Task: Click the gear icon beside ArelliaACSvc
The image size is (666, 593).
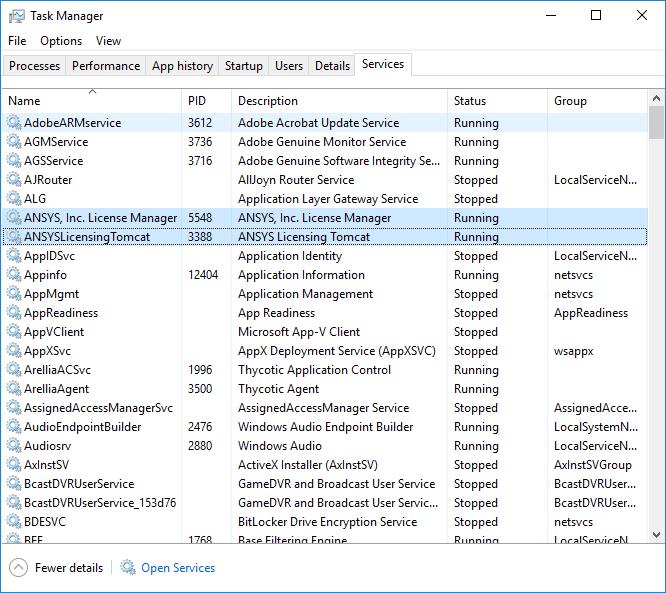Action: point(14,370)
